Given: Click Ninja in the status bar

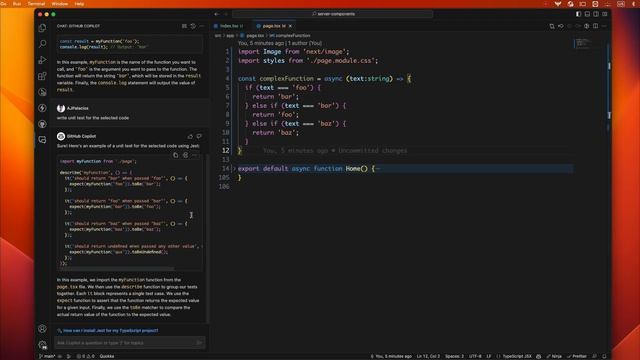Looking at the screenshot, I should point(554,356).
